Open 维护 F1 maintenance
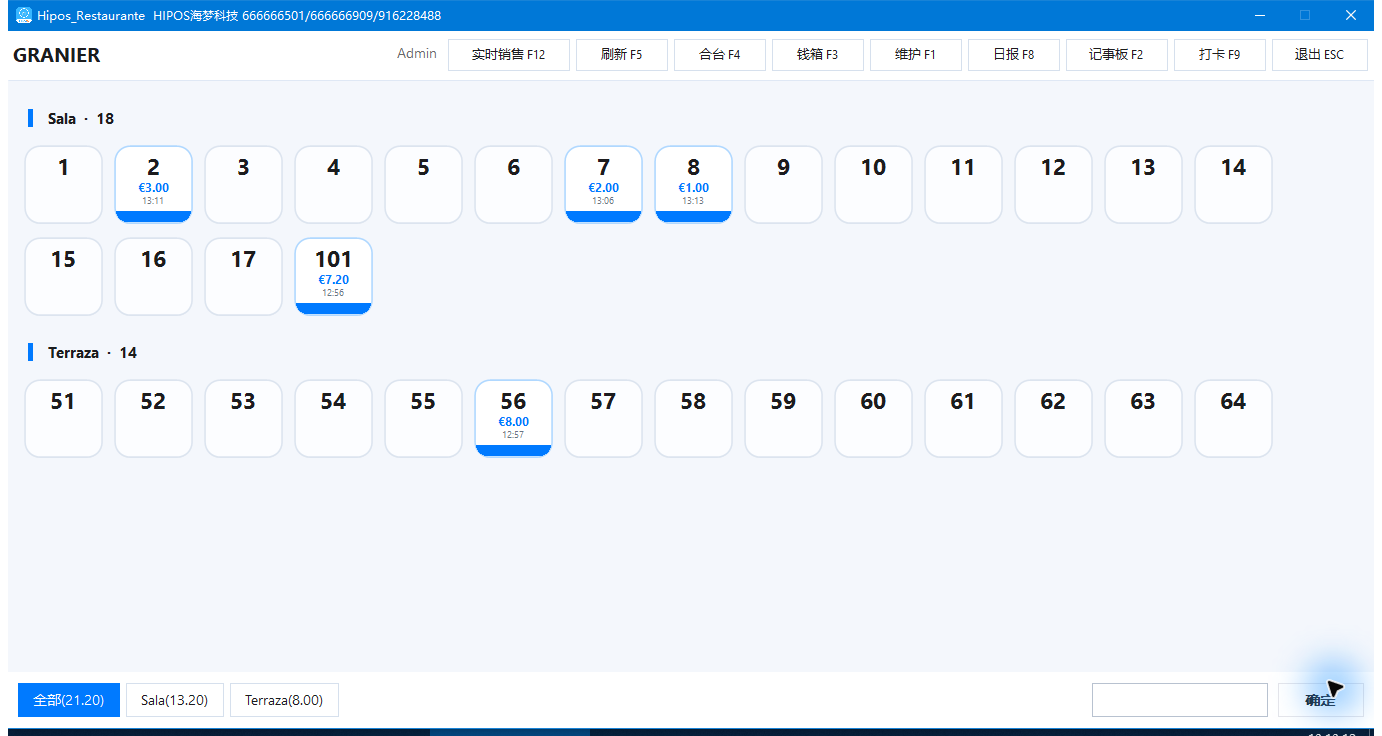Image resolution: width=1382 pixels, height=736 pixels. [916, 55]
